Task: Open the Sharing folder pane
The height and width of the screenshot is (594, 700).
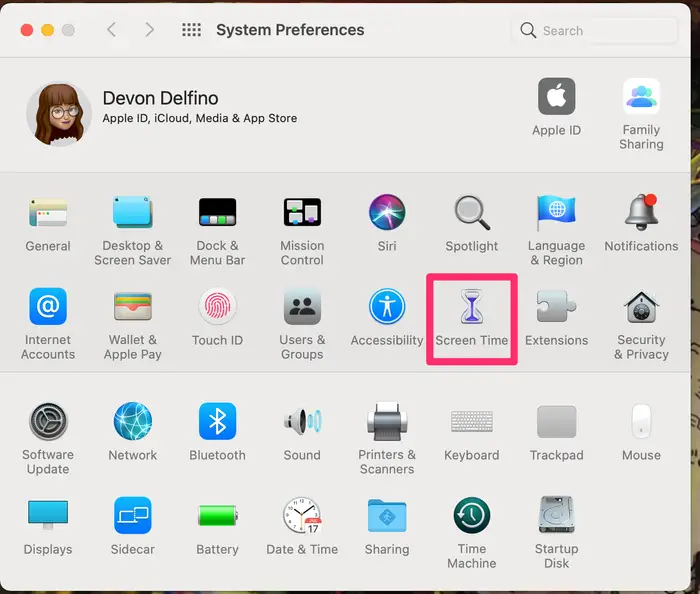Action: [x=387, y=515]
